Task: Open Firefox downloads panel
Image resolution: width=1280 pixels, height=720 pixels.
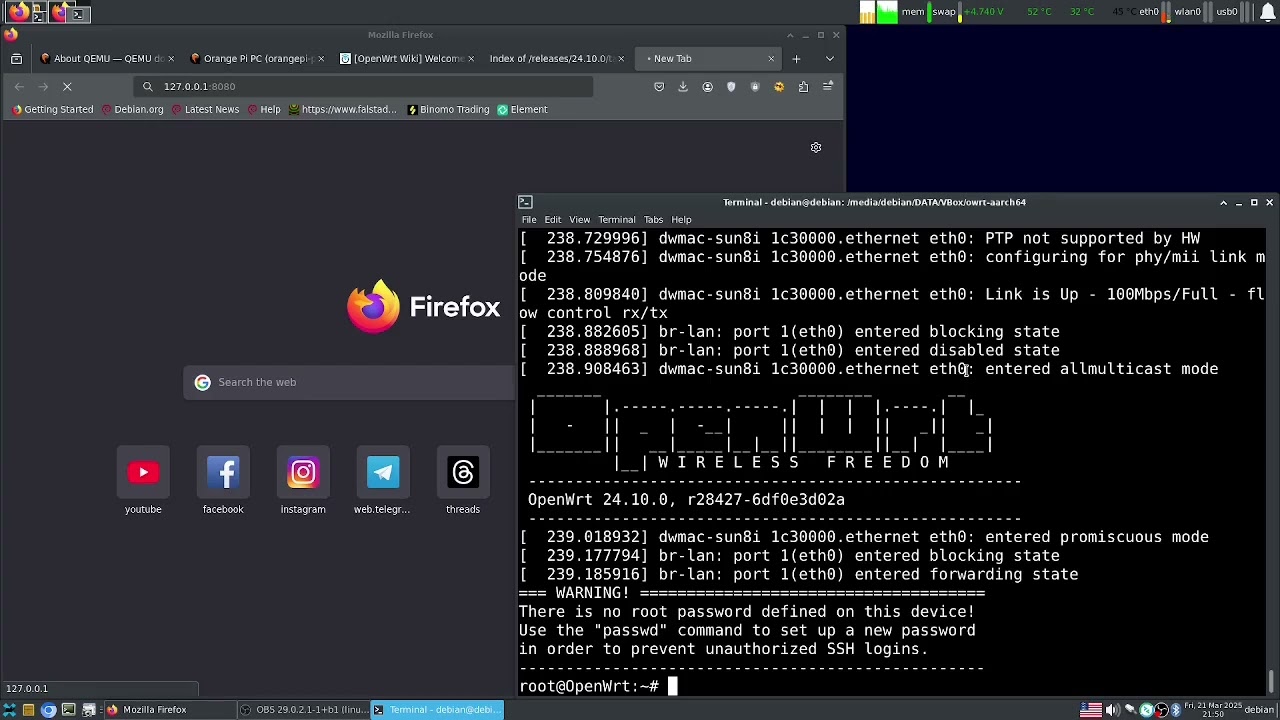Action: [x=683, y=87]
